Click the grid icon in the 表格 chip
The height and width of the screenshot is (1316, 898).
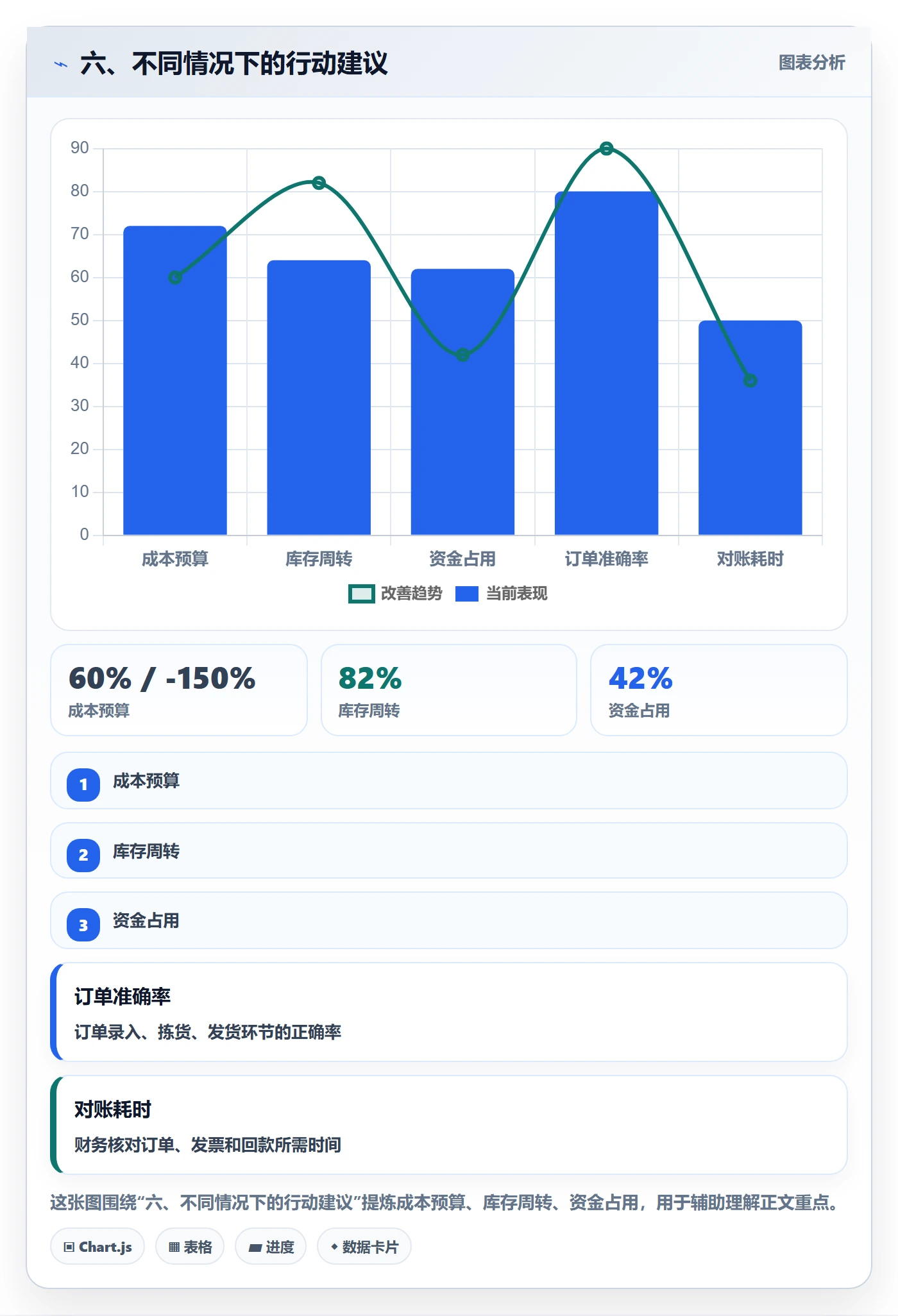point(174,1247)
